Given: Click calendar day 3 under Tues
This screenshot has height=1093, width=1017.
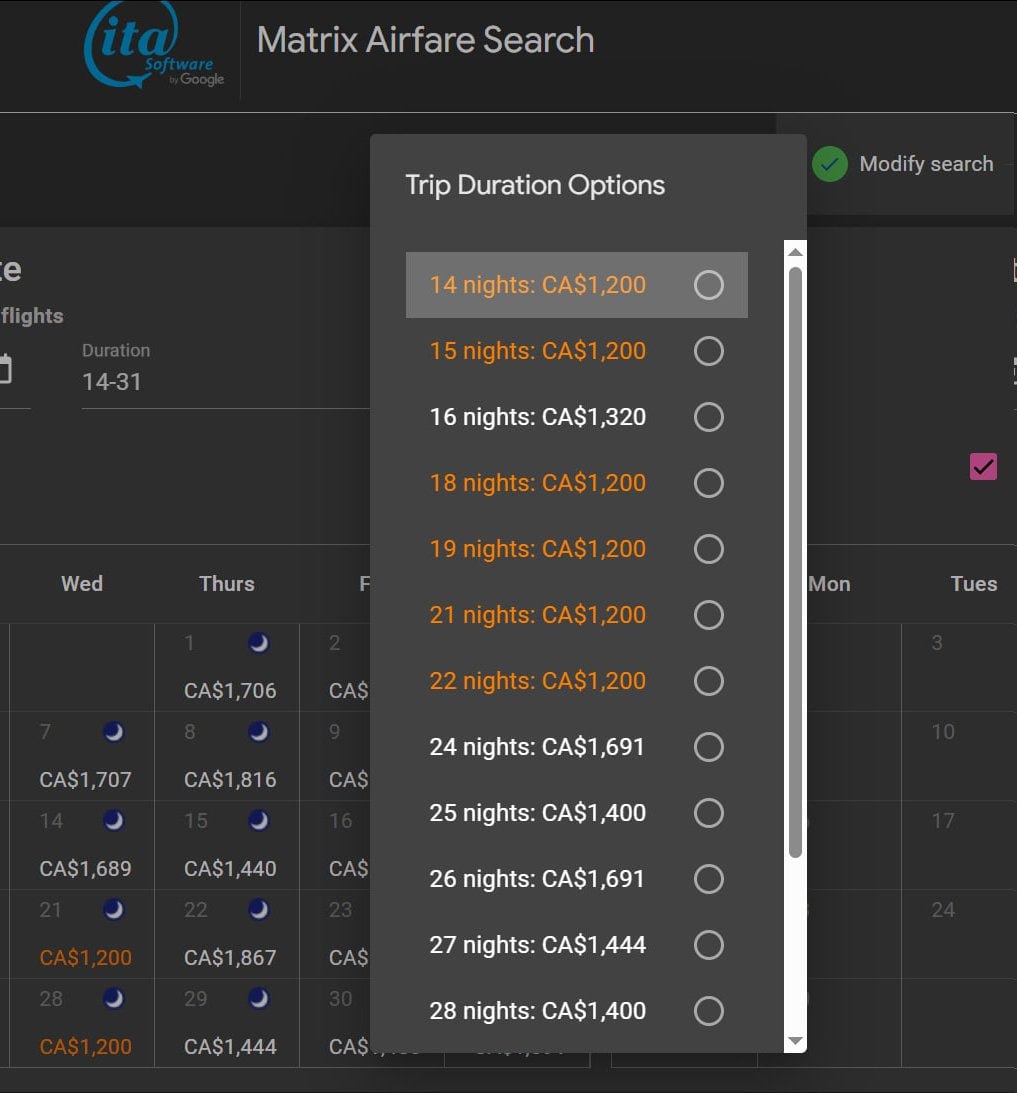Looking at the screenshot, I should point(937,643).
